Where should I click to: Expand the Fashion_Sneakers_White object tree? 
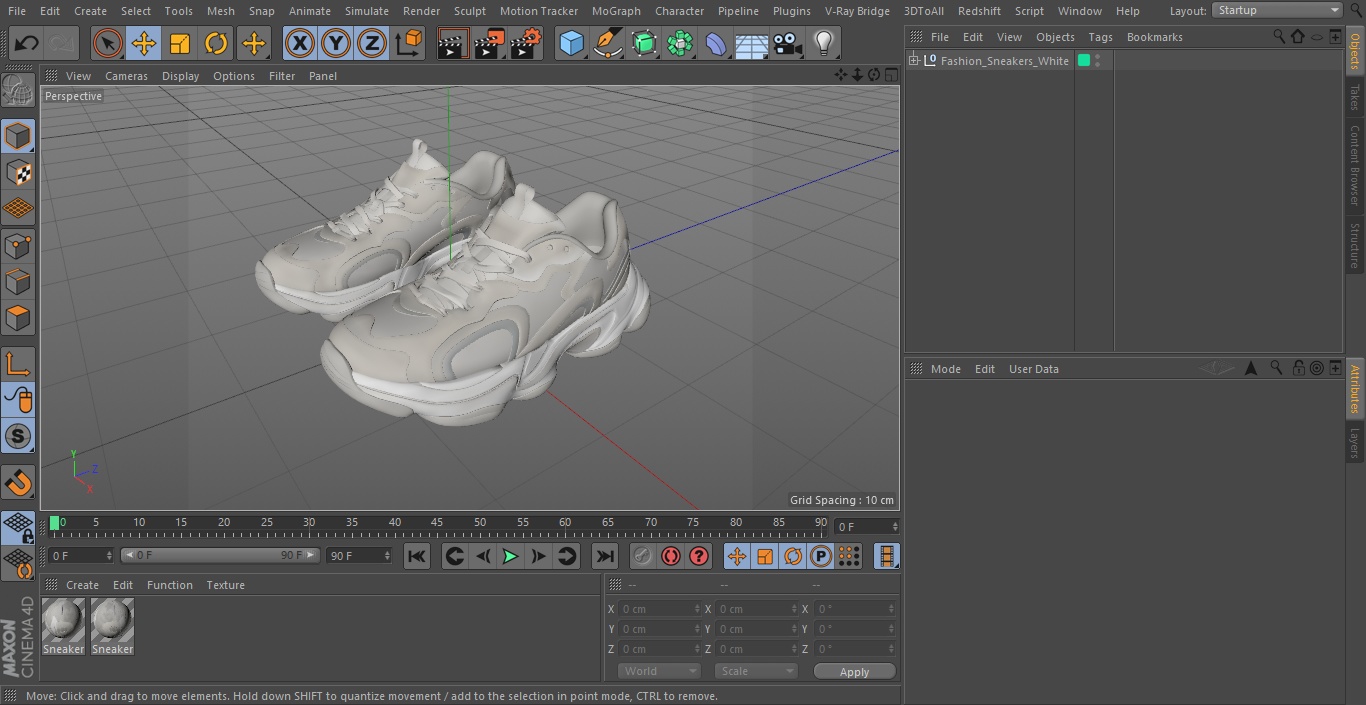tap(913, 61)
